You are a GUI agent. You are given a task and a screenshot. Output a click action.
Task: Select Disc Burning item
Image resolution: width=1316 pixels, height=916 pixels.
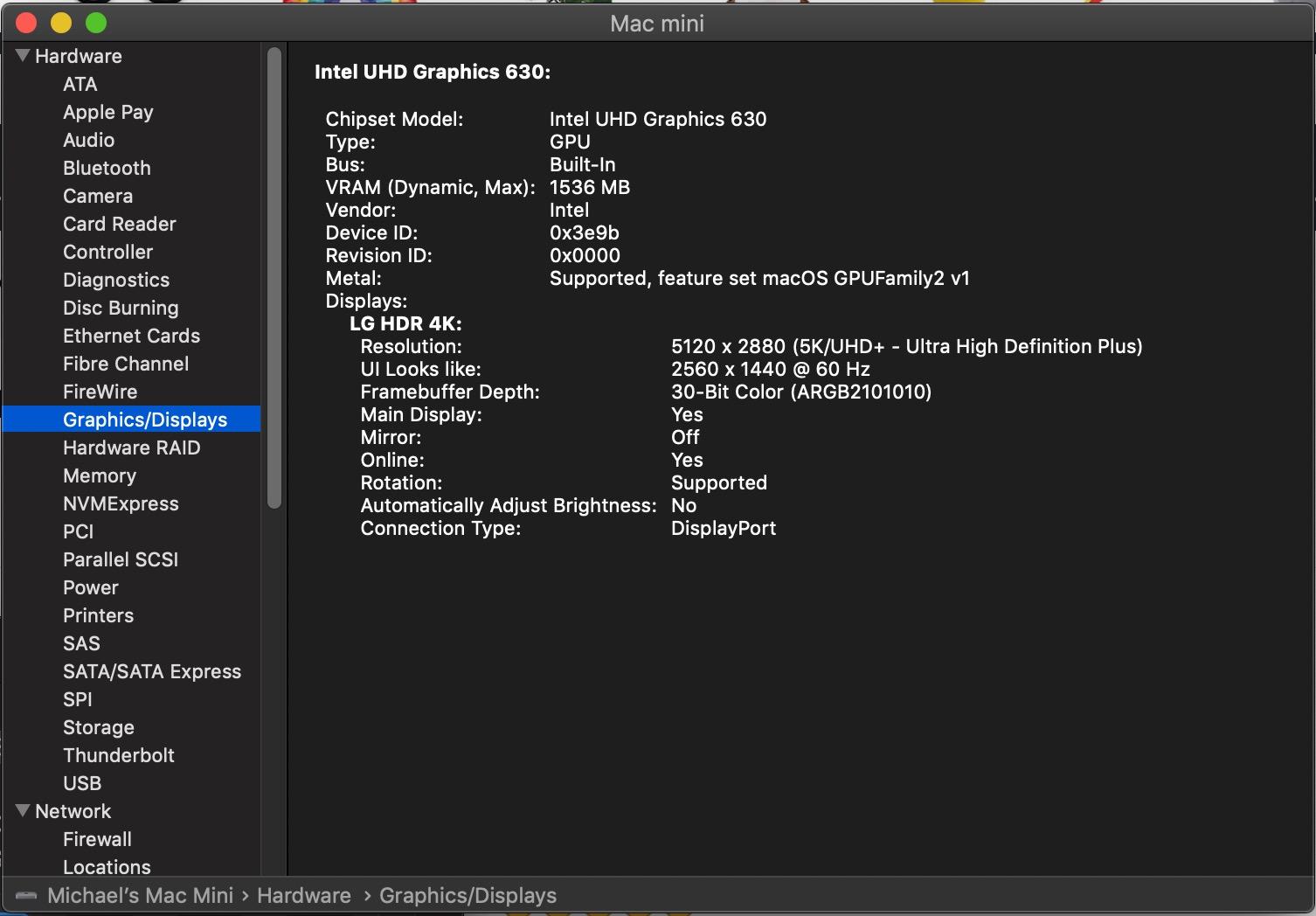tap(121, 308)
